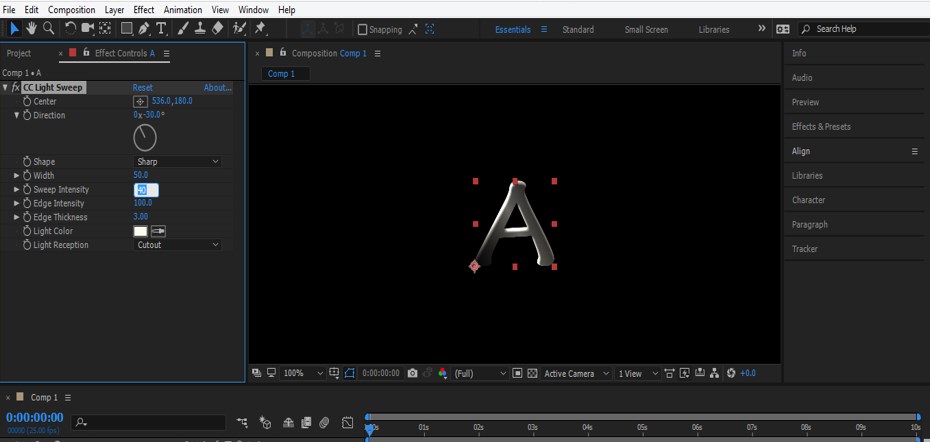930x442 pixels.
Task: Open the Light Color white swatch
Action: pos(140,231)
